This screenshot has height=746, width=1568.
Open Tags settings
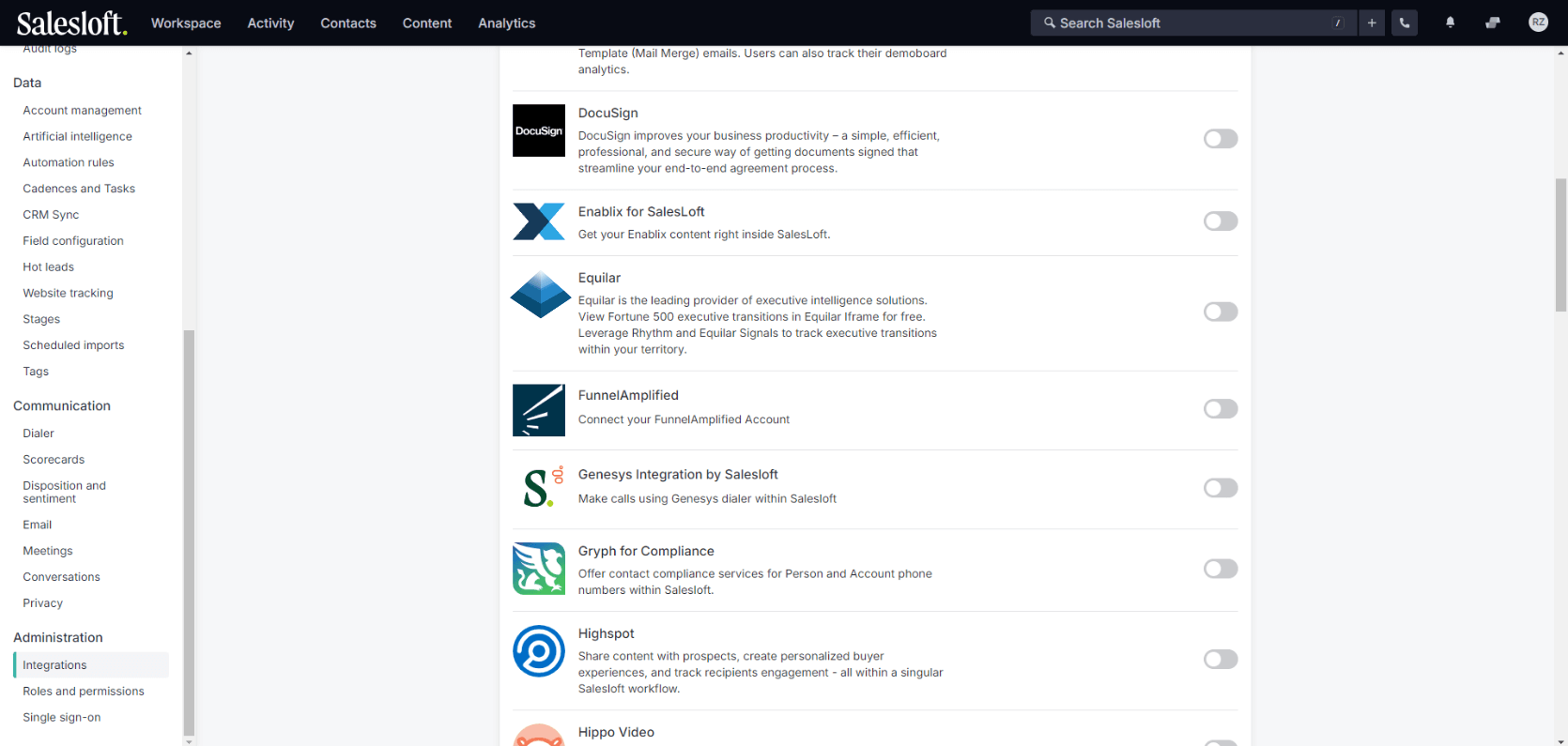pyautogui.click(x=36, y=372)
